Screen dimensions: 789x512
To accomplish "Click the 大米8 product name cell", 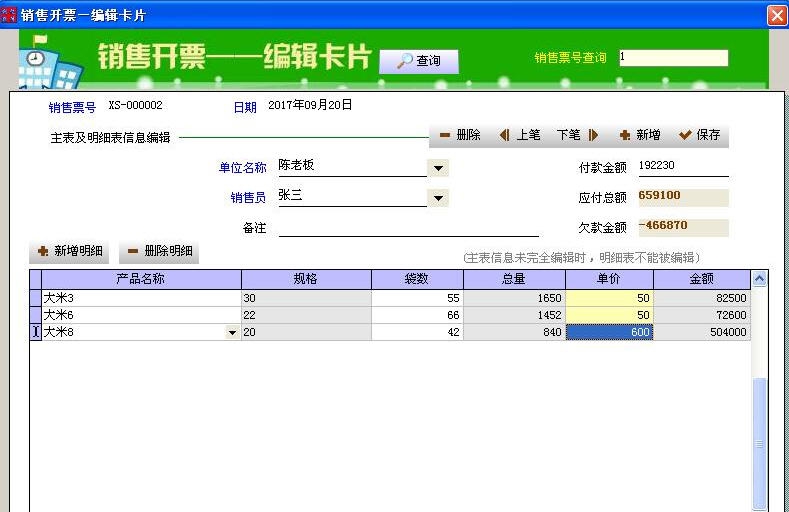I will [x=133, y=332].
